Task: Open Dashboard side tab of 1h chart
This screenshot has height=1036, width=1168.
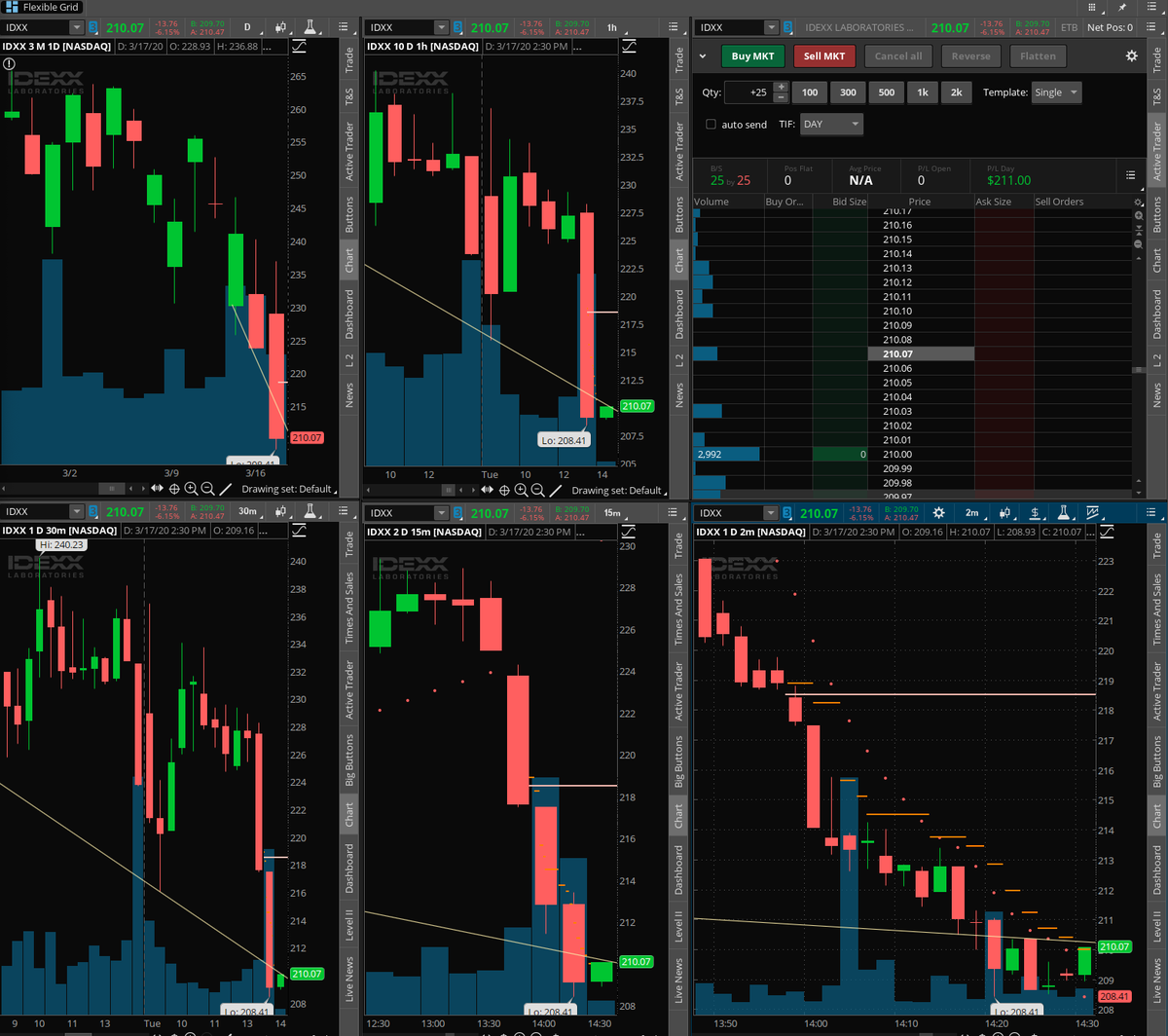Action: (679, 314)
